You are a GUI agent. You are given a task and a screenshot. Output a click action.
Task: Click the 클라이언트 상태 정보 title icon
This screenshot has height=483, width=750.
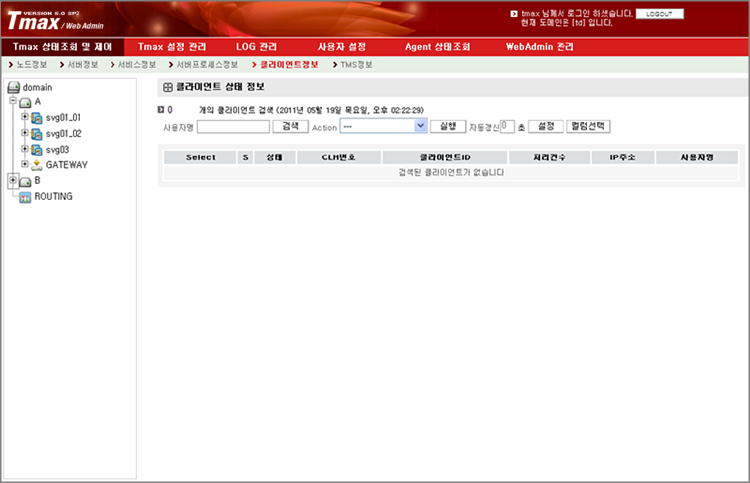[x=167, y=87]
